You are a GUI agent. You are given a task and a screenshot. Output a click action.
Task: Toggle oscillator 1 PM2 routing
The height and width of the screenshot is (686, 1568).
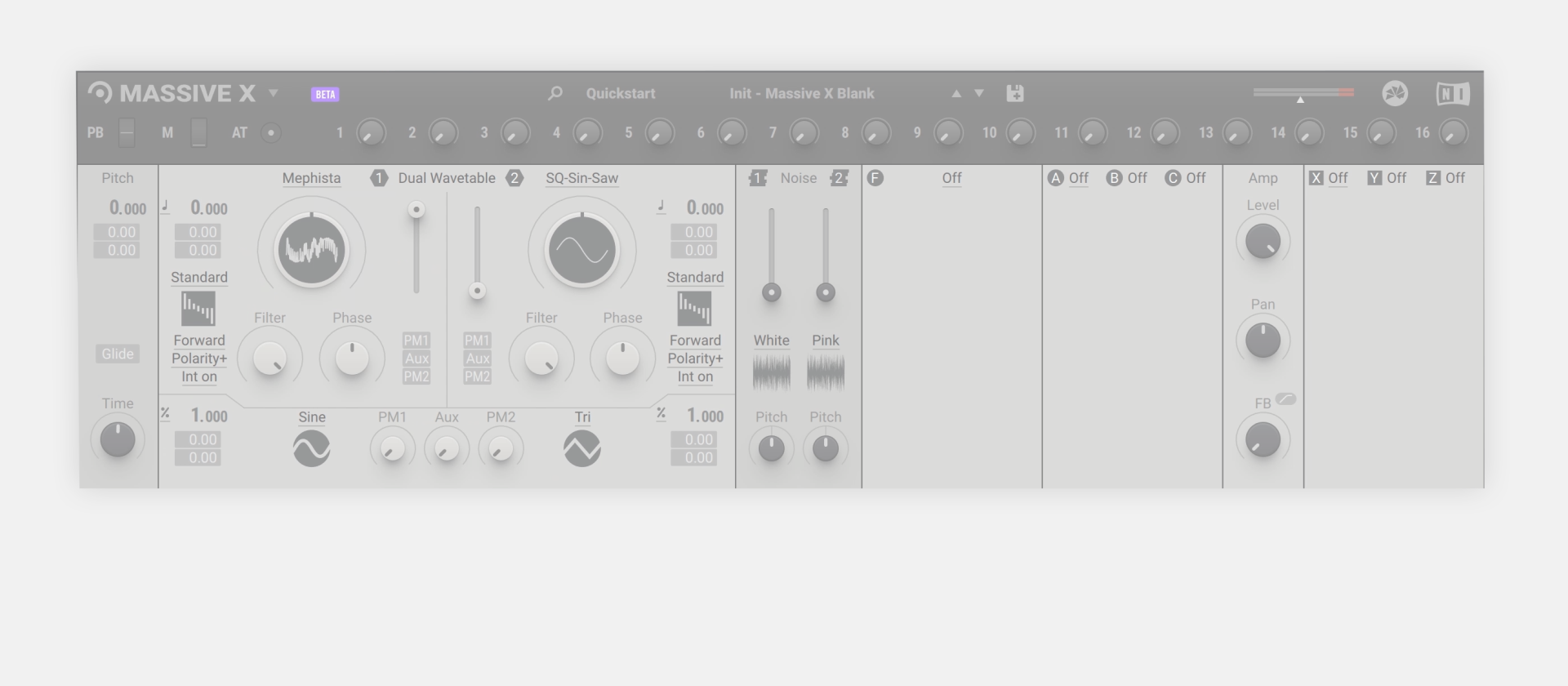pos(416,376)
